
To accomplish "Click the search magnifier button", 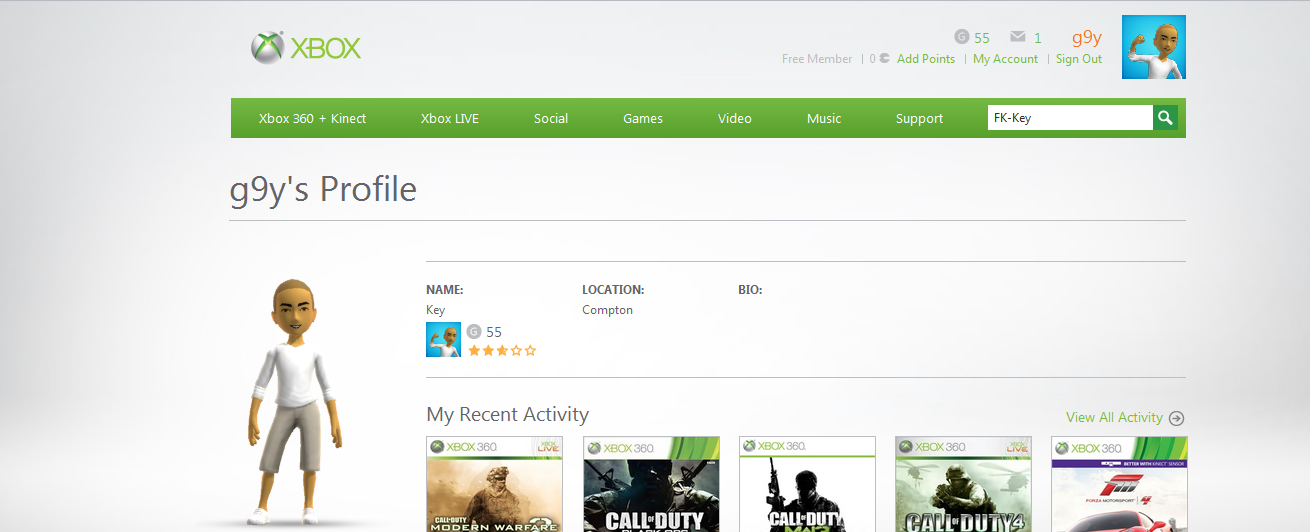I will [1165, 118].
